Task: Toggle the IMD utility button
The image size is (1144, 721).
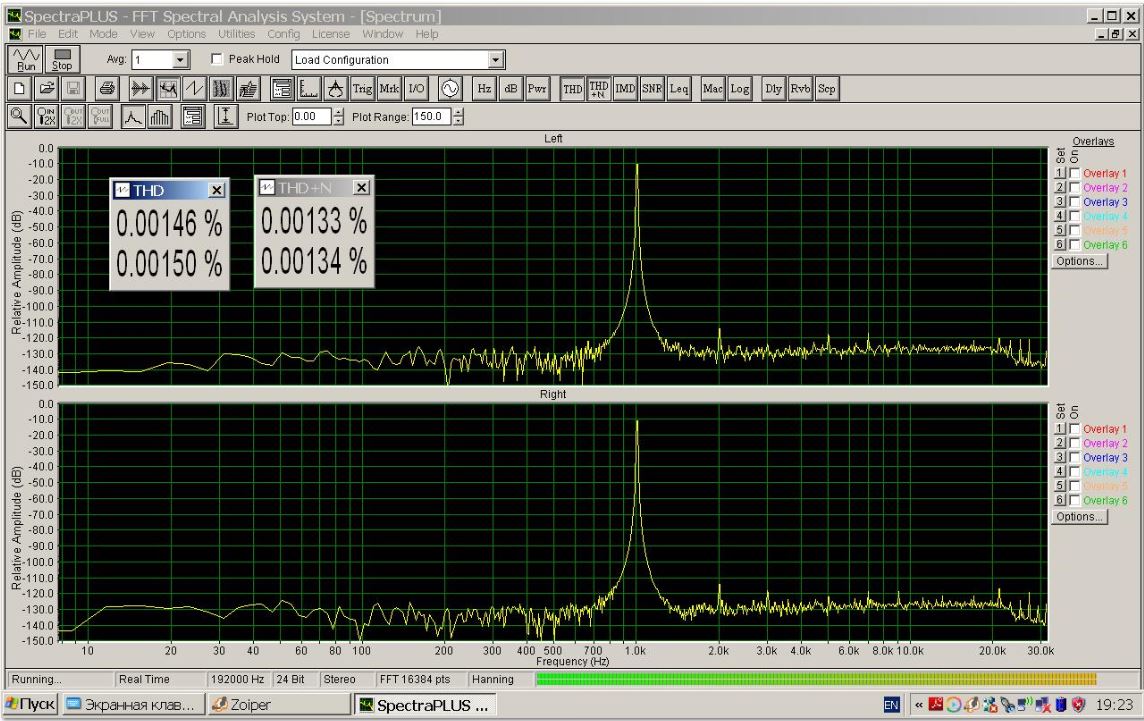Action: click(625, 89)
